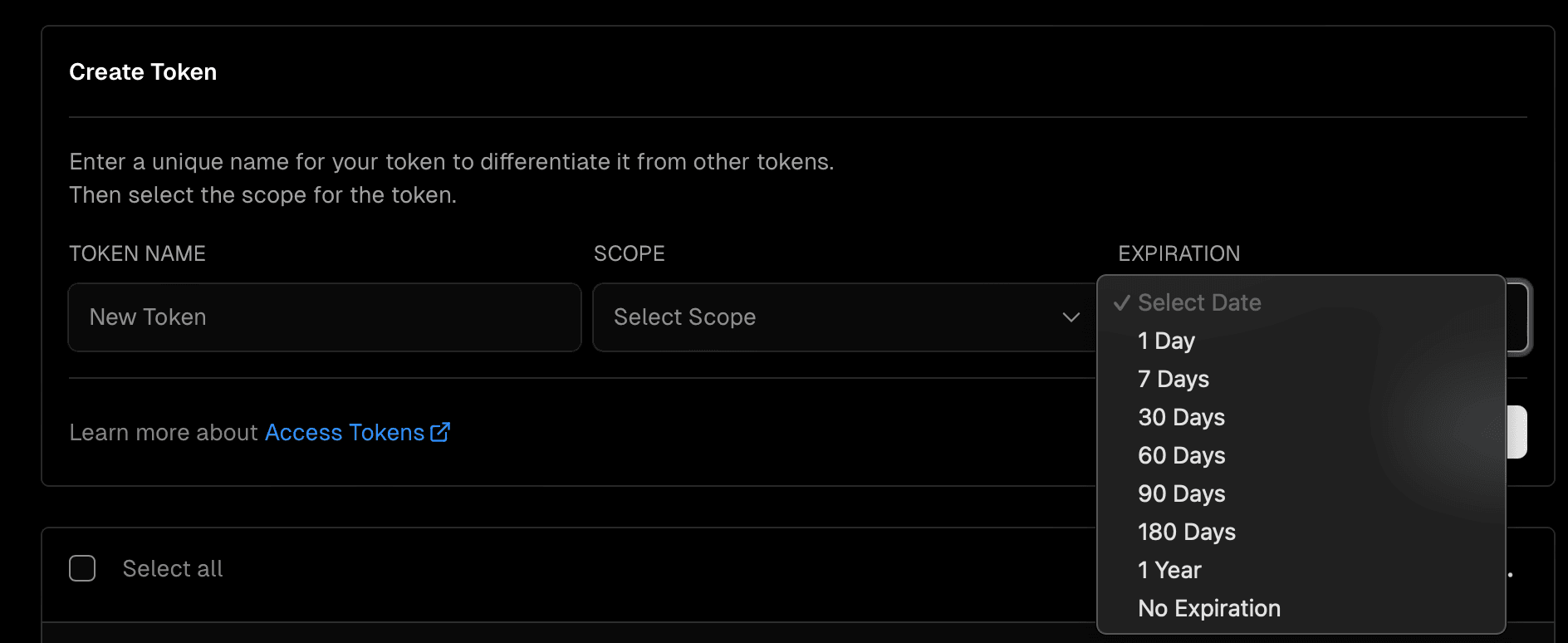Choose 1 Day expiration option
The width and height of the screenshot is (1568, 643).
pyautogui.click(x=1166, y=341)
